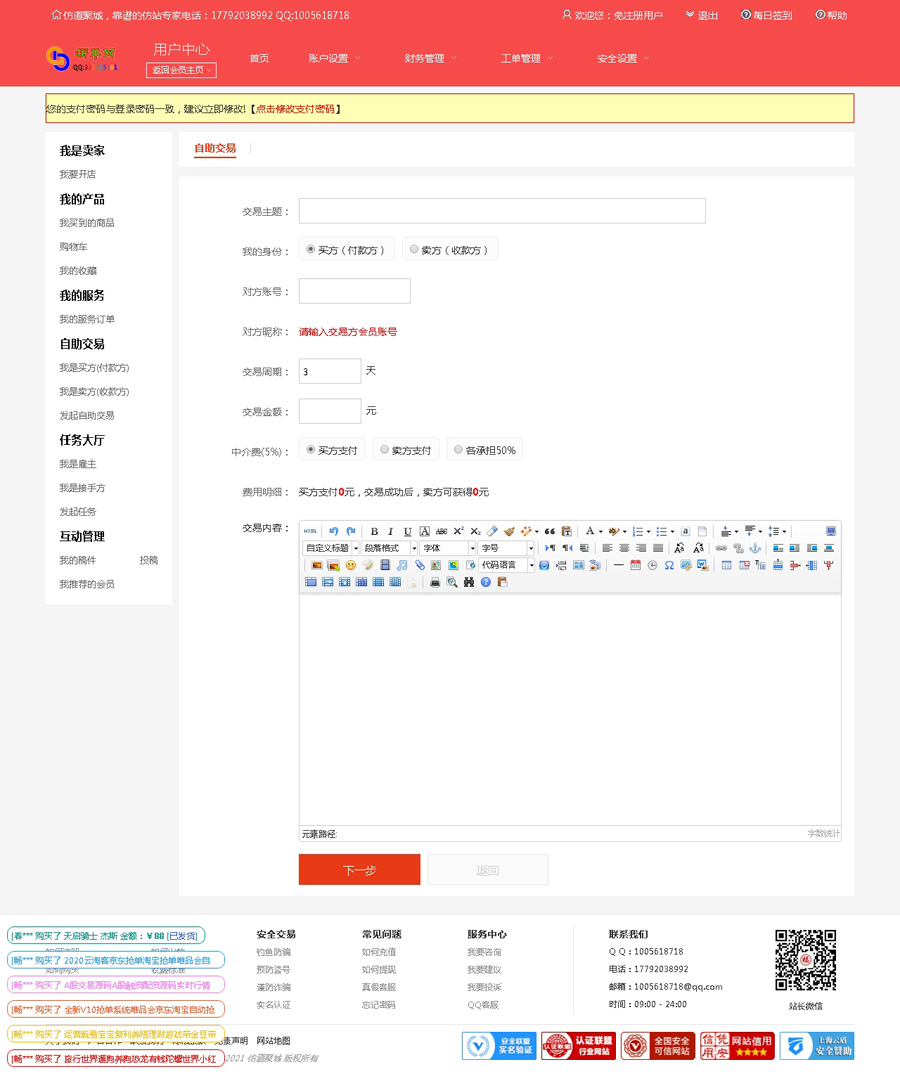
Task: Apply italic formatting in the editor
Action: (x=390, y=531)
